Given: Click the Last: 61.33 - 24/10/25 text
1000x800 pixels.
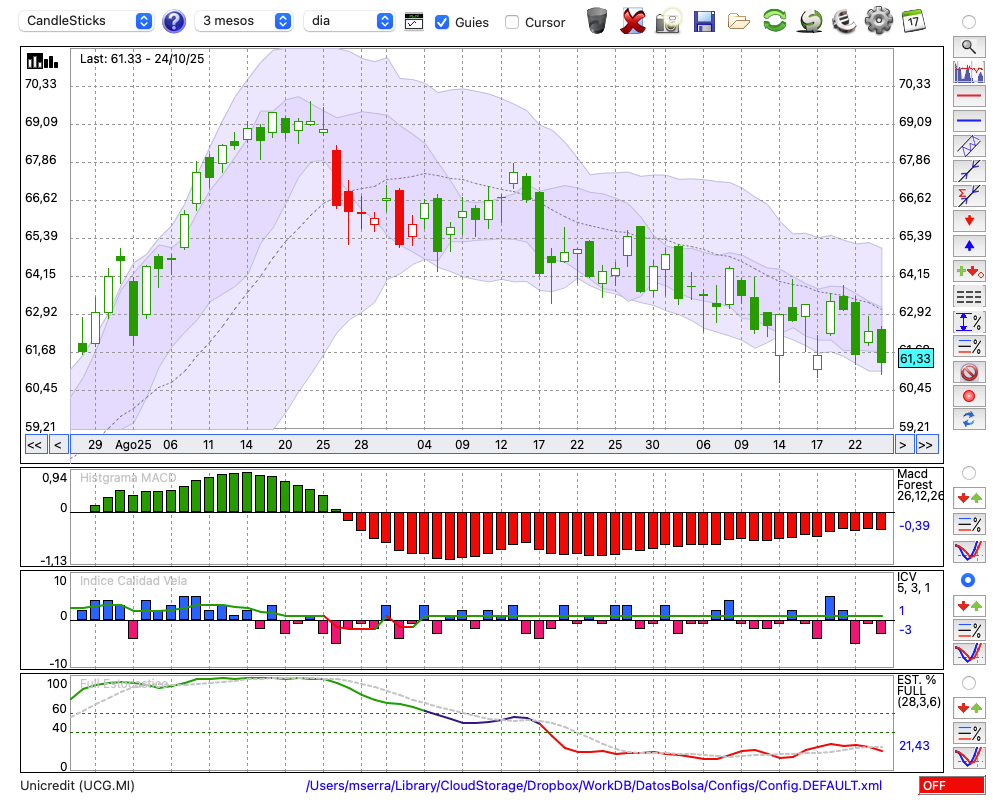Looking at the screenshot, I should (x=142, y=59).
